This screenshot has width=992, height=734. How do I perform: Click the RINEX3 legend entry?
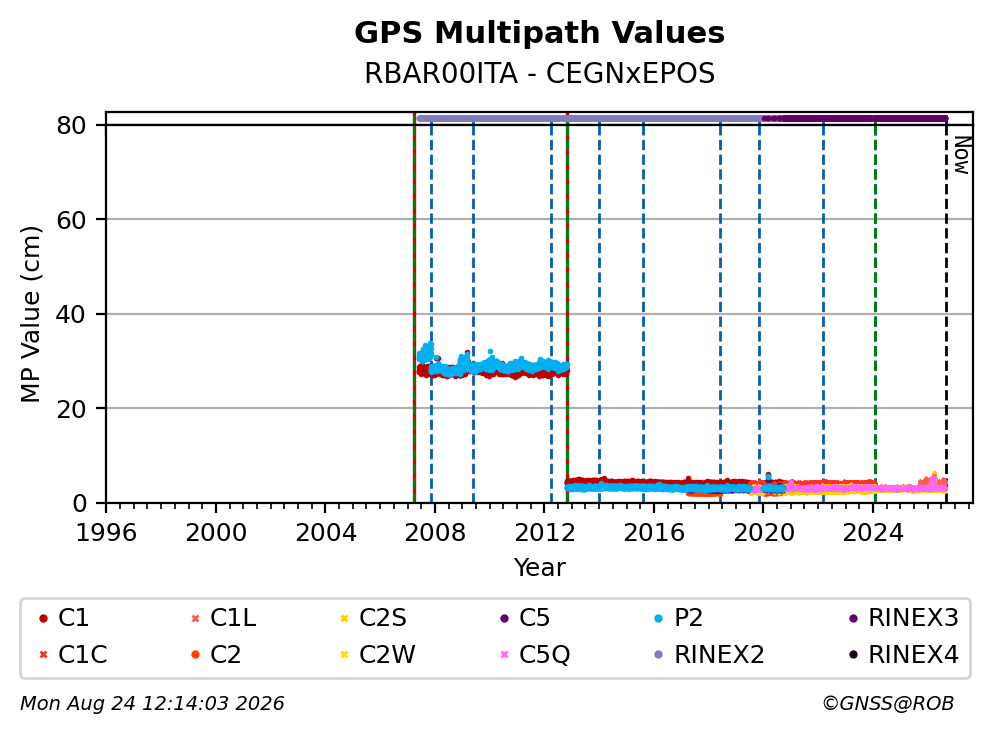click(x=904, y=618)
